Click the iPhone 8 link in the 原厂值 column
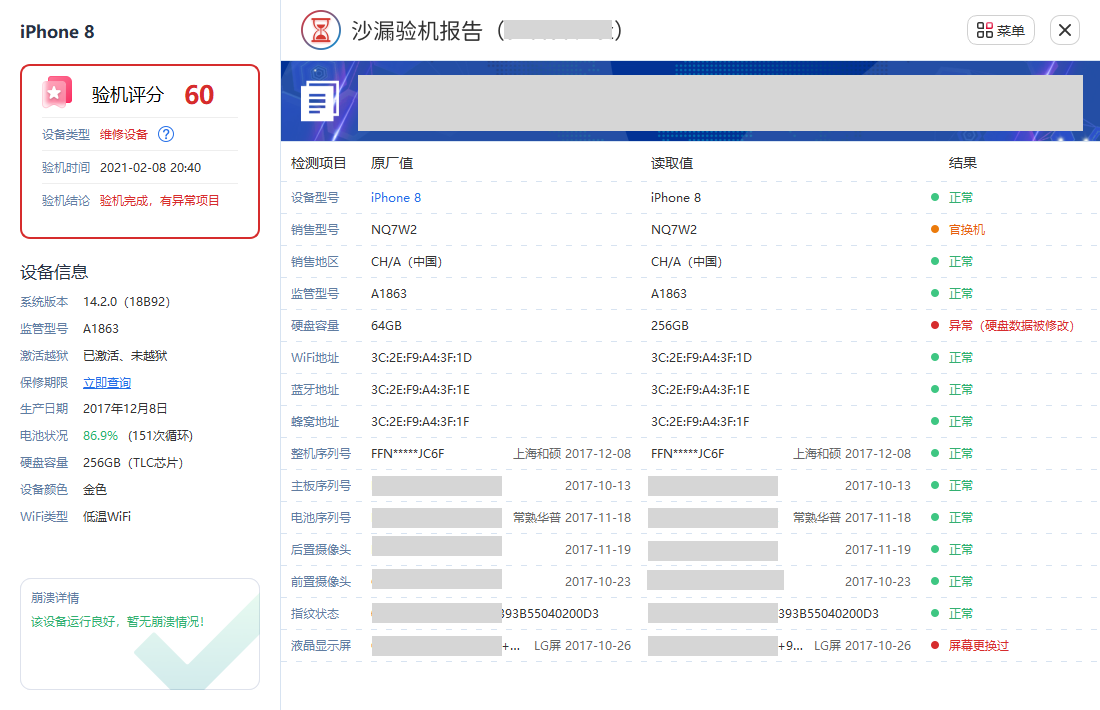1100x710 pixels. 396,198
